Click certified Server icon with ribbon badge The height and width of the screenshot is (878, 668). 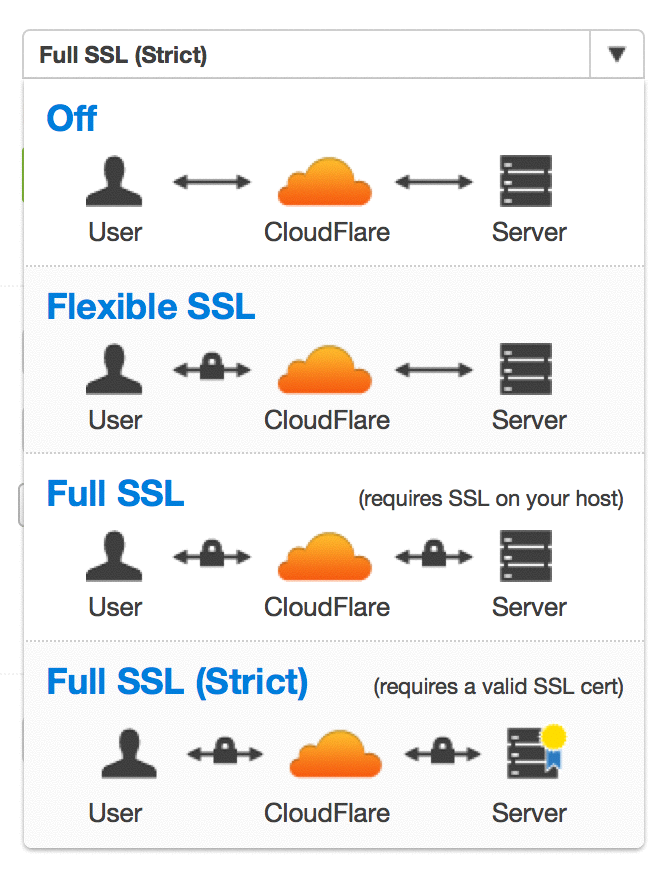point(536,752)
